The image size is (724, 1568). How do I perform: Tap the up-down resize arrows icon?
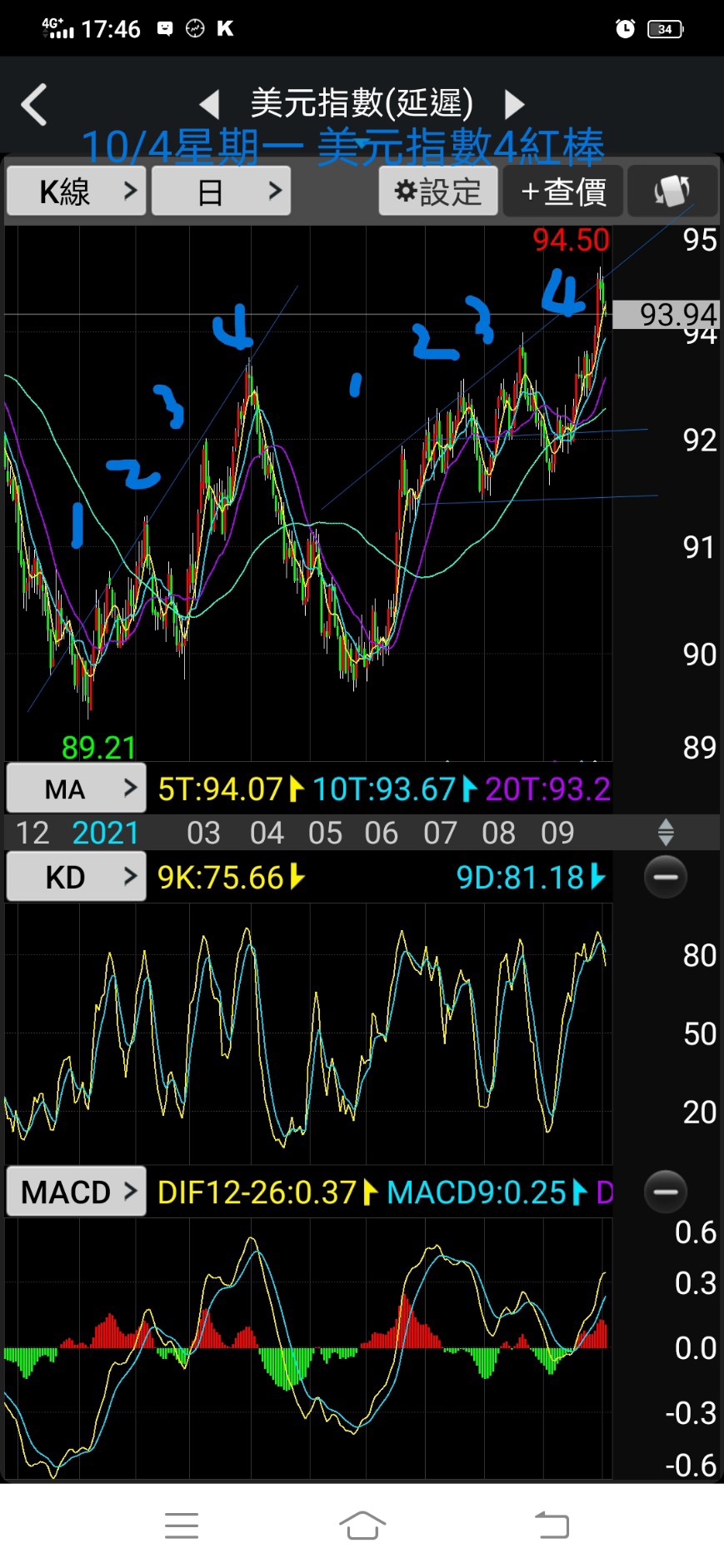[666, 832]
